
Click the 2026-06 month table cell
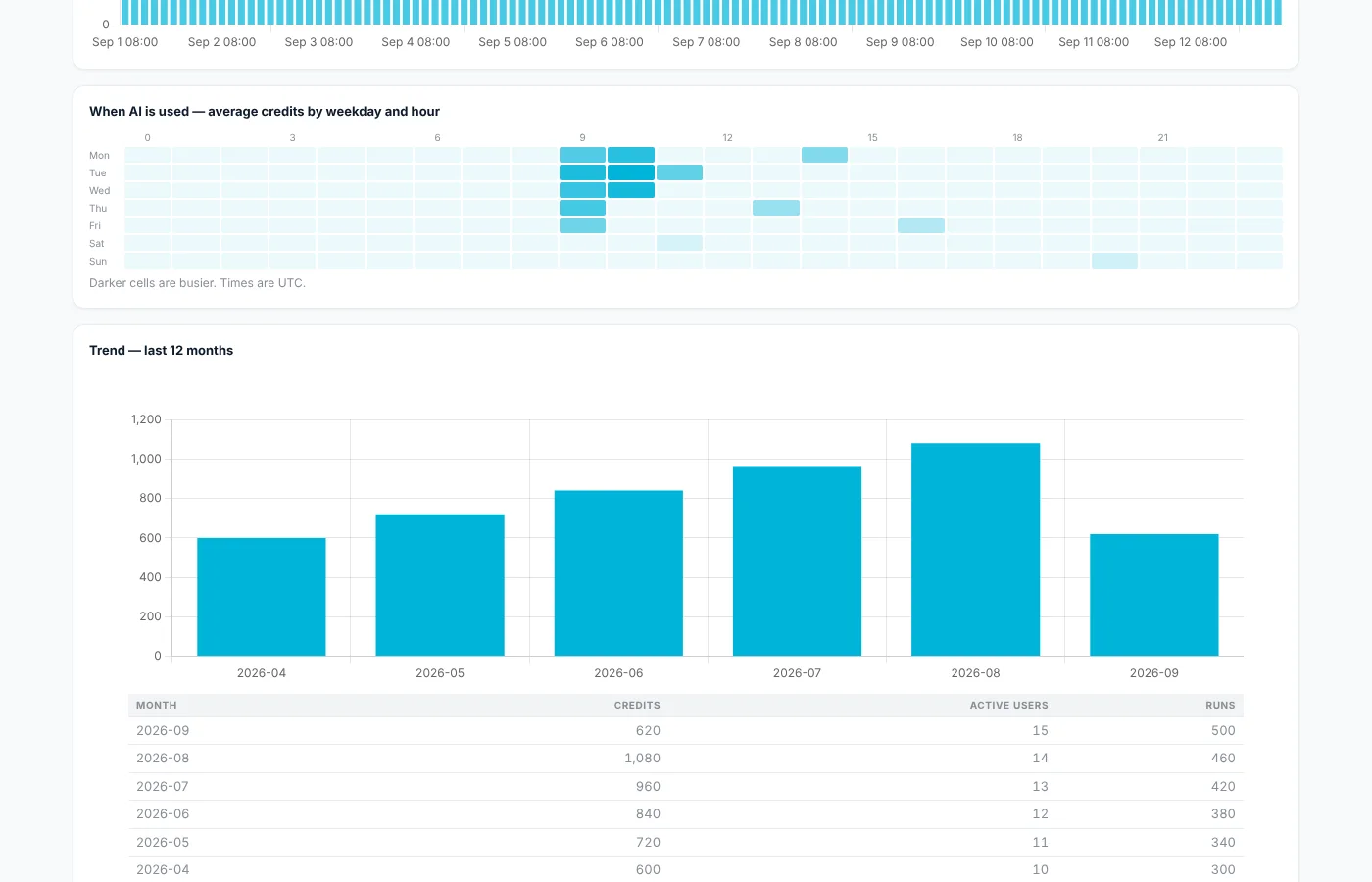tap(163, 814)
